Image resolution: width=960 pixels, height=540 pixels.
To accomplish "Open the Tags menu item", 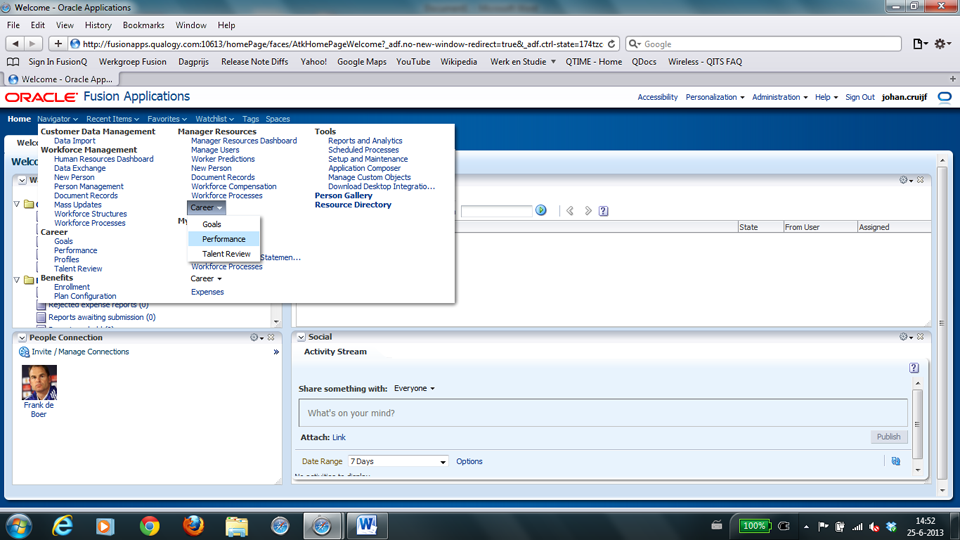I will tap(250, 119).
